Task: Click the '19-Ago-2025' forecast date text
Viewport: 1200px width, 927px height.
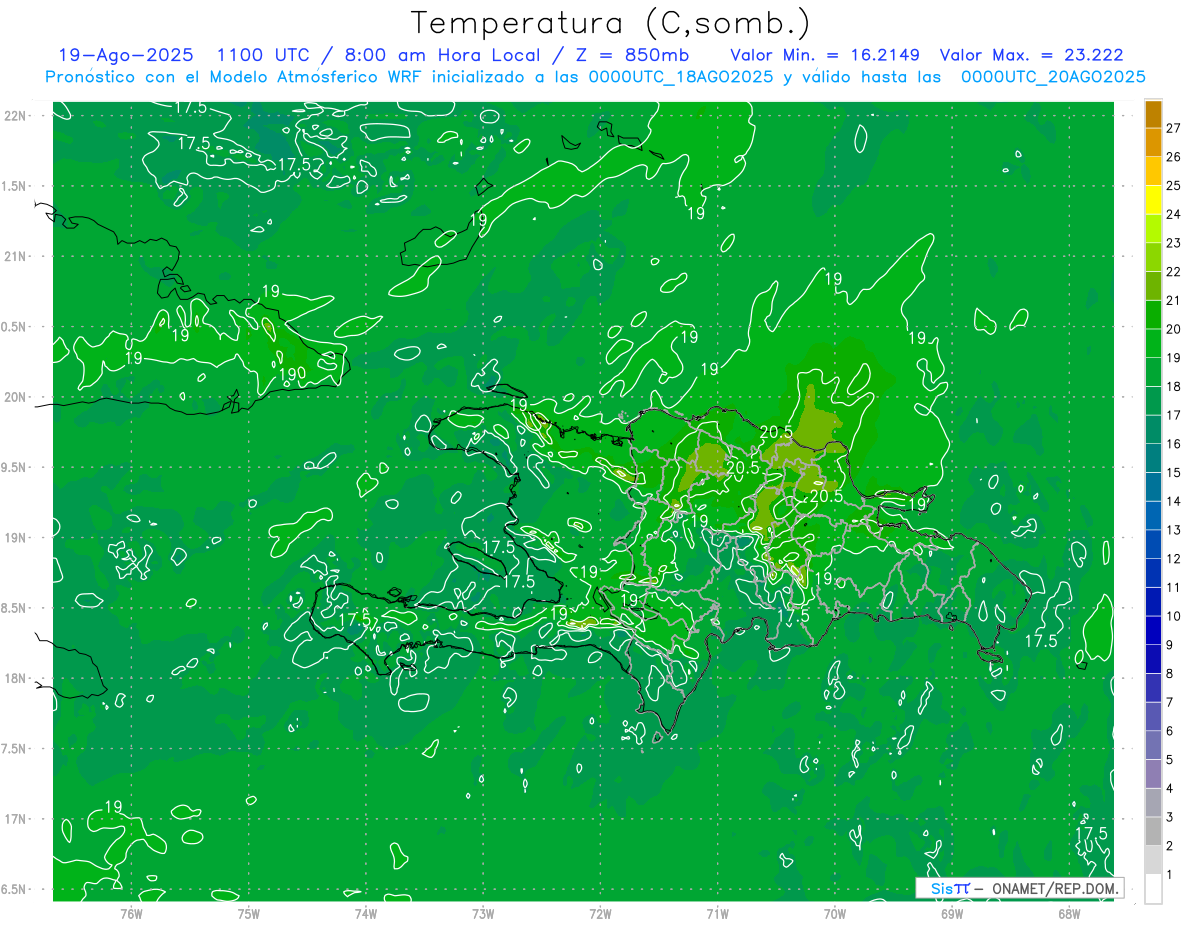Action: [x=126, y=55]
